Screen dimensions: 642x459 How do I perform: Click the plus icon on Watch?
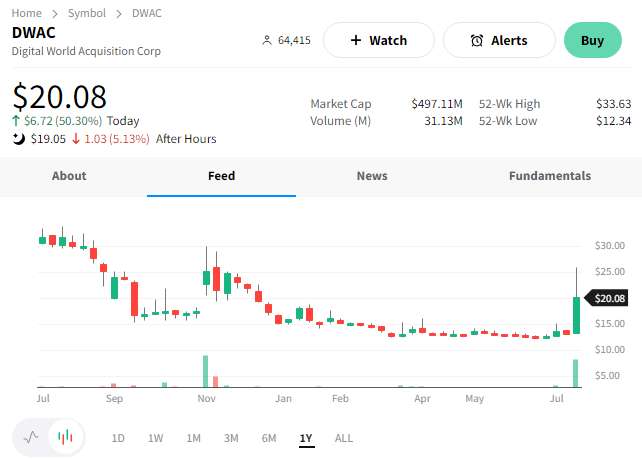coord(356,41)
